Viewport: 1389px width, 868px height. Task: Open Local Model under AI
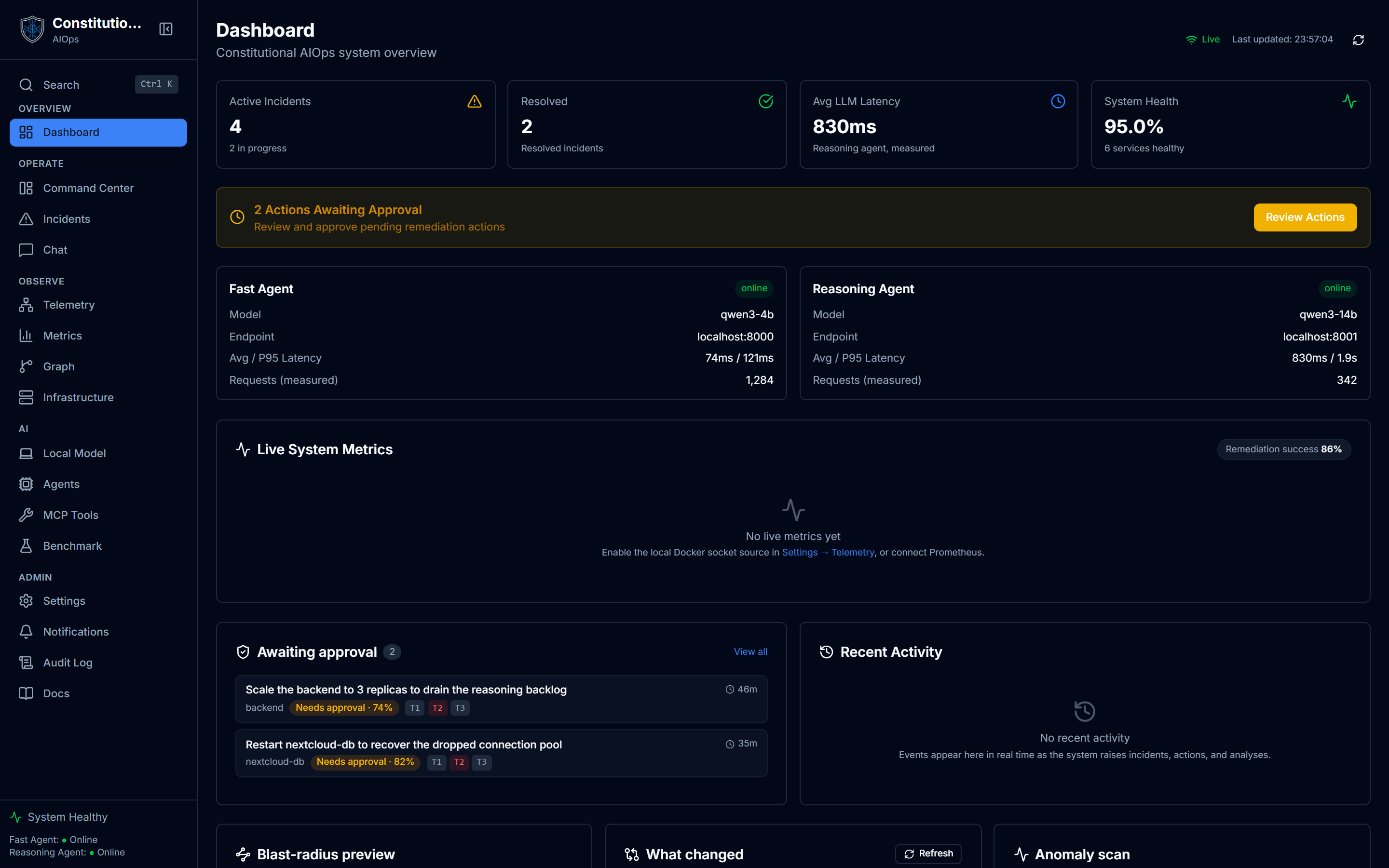coord(98,453)
